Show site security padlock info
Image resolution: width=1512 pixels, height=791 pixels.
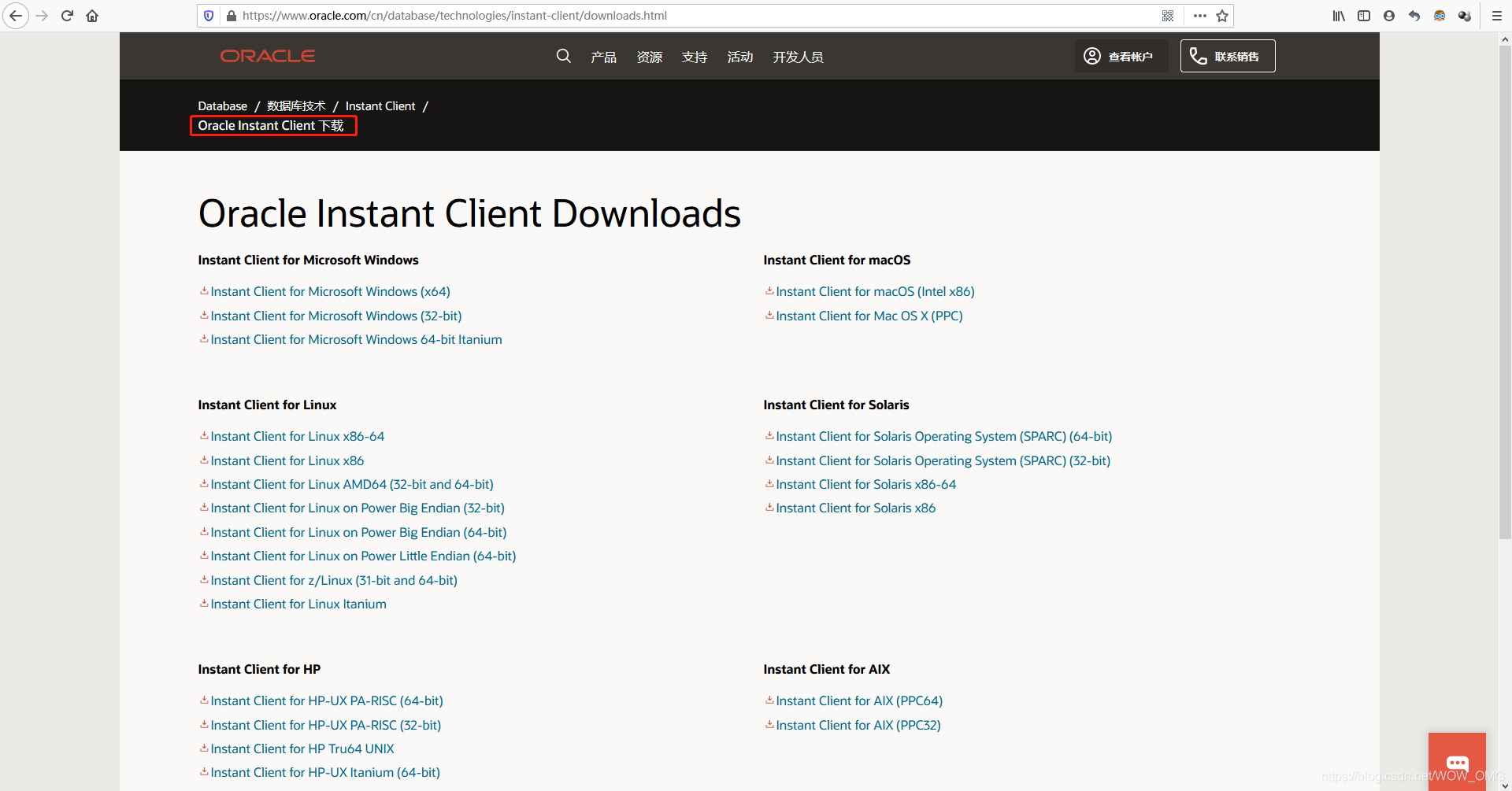232,16
